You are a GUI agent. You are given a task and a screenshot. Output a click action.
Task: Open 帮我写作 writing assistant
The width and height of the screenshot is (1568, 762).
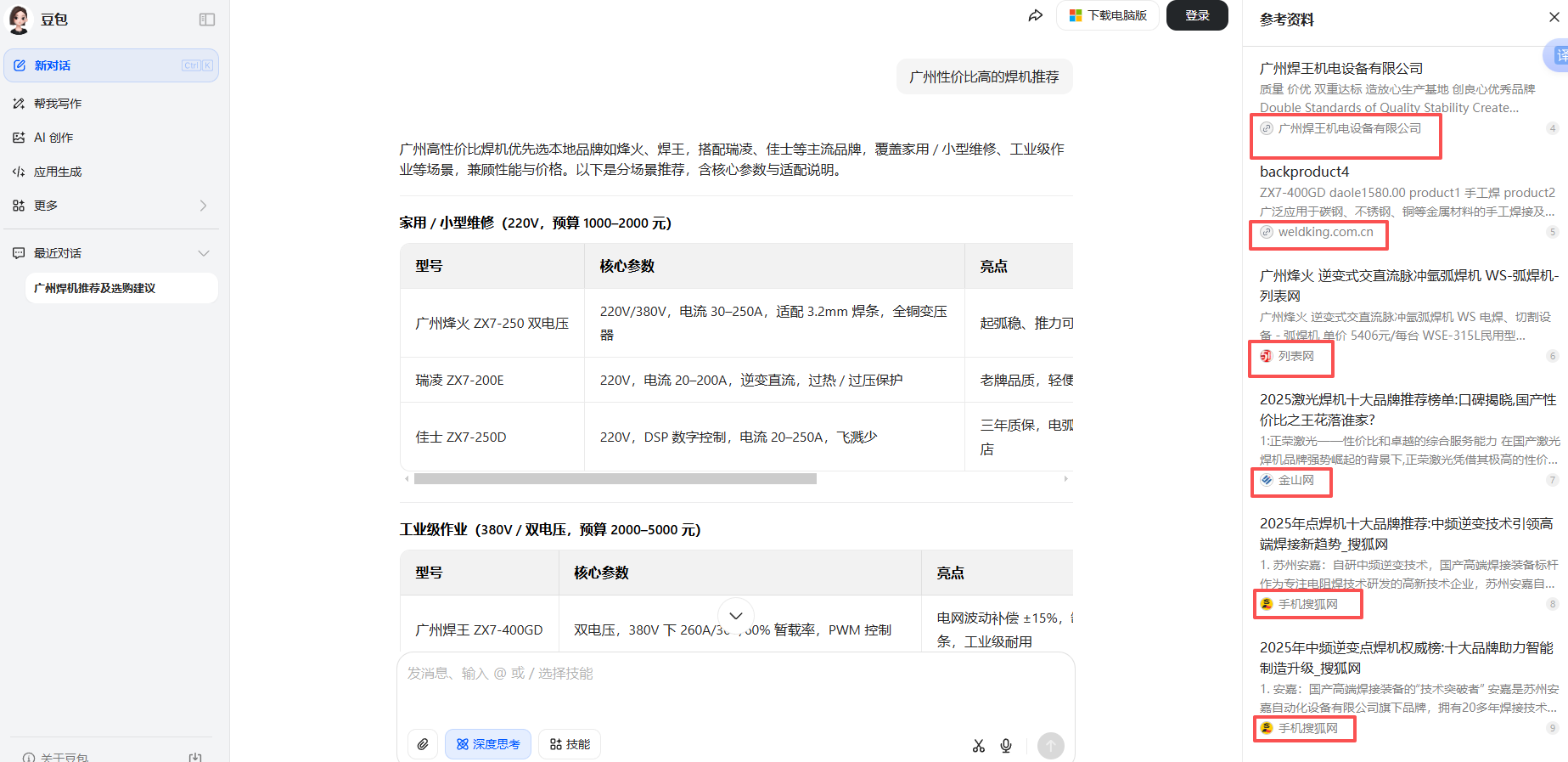click(x=58, y=104)
